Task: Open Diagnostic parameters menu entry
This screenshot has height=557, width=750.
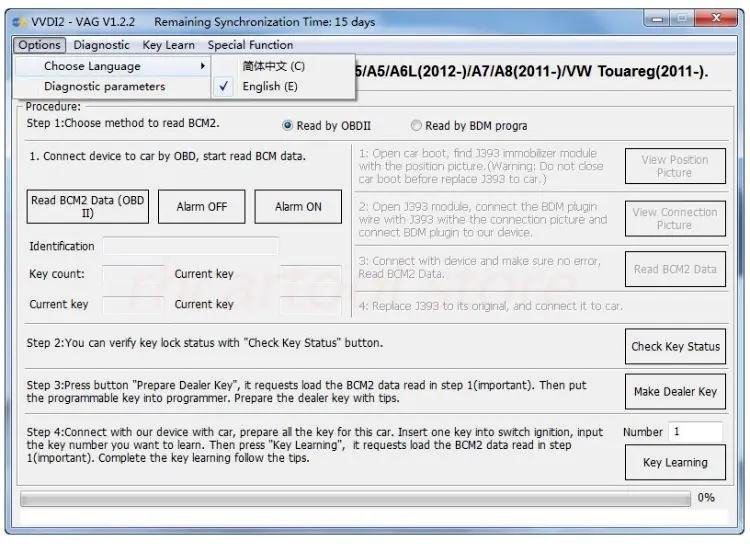Action: [x=113, y=87]
